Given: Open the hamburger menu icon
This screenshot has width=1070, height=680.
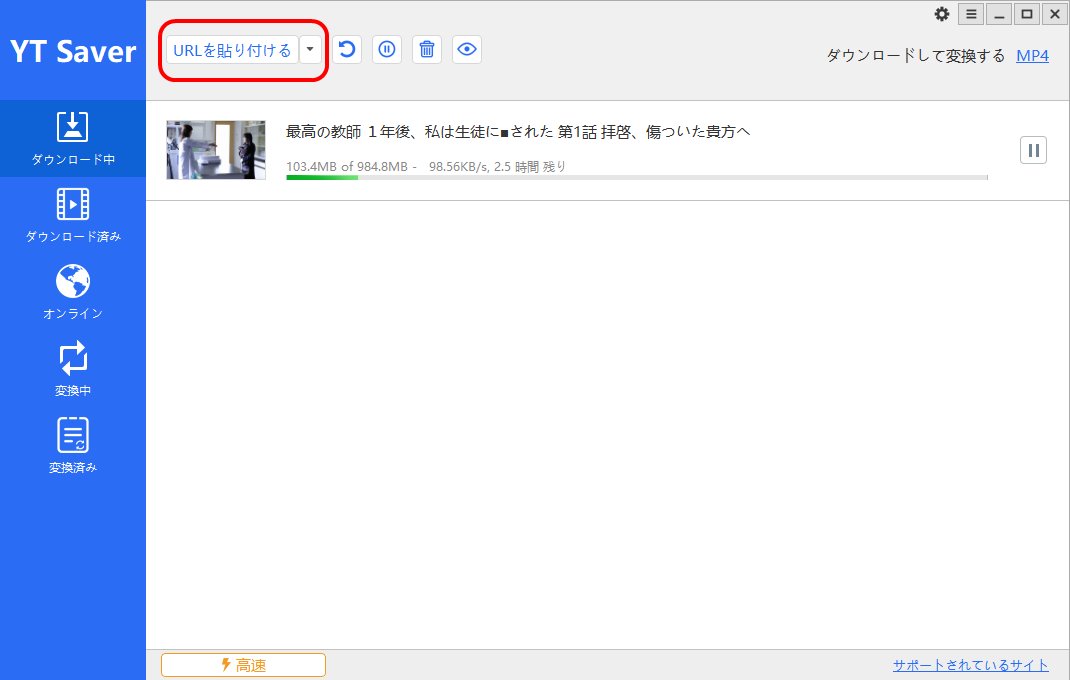Looking at the screenshot, I should pos(971,14).
